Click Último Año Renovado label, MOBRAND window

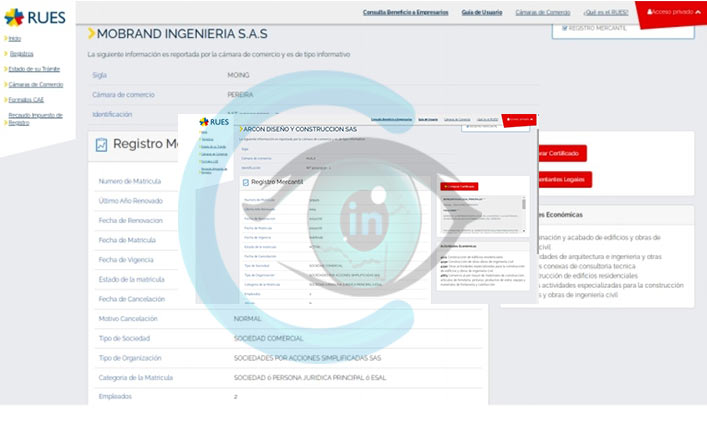click(131, 201)
